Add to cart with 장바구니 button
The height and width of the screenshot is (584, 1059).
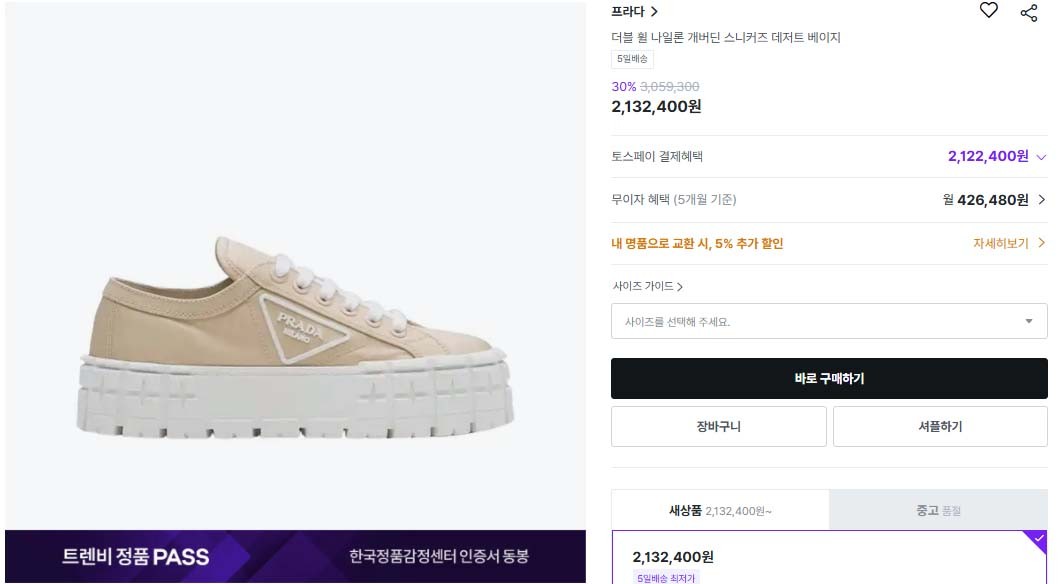(x=718, y=426)
